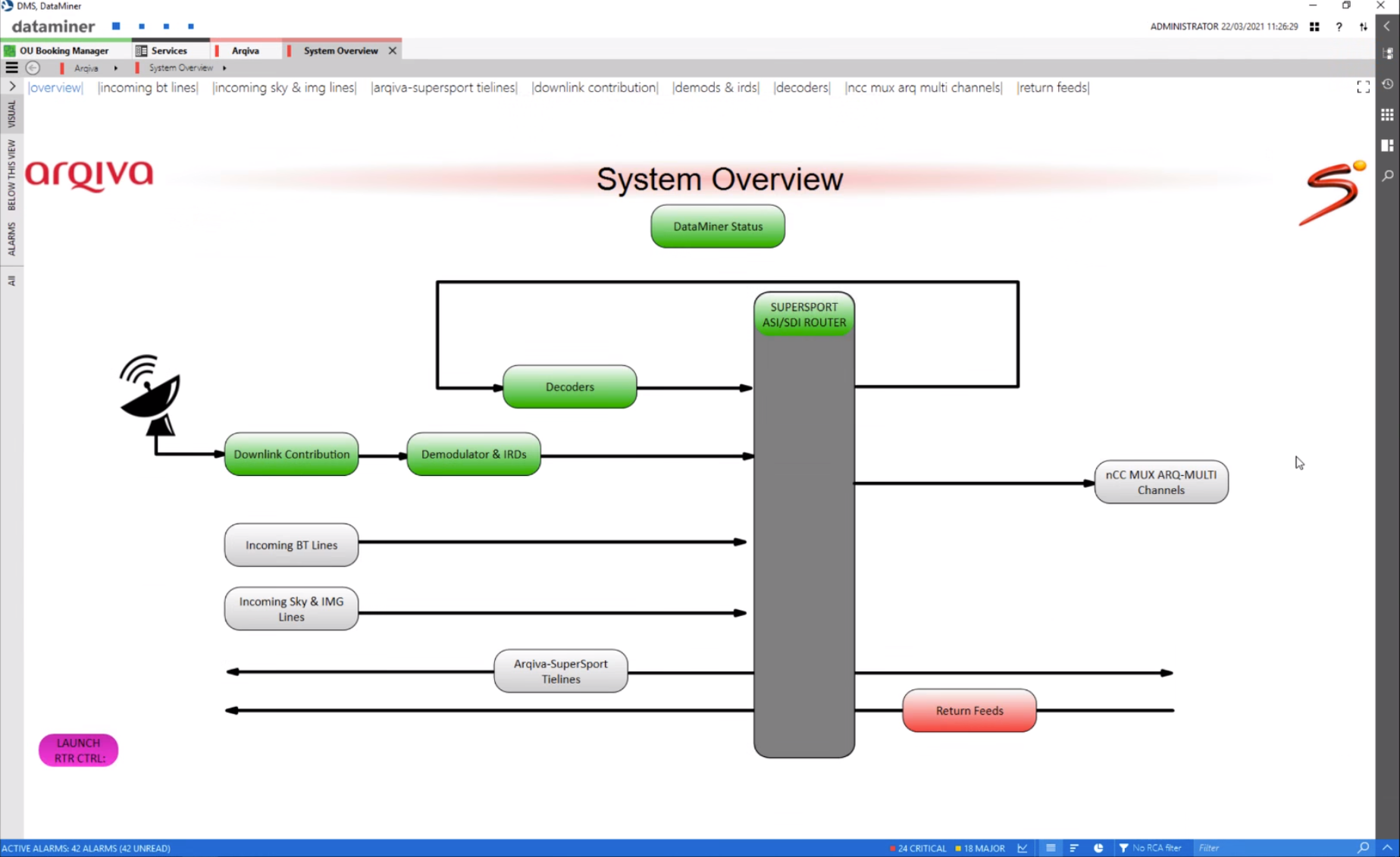
Task: Open the red Return Feeds block
Action: (x=969, y=711)
